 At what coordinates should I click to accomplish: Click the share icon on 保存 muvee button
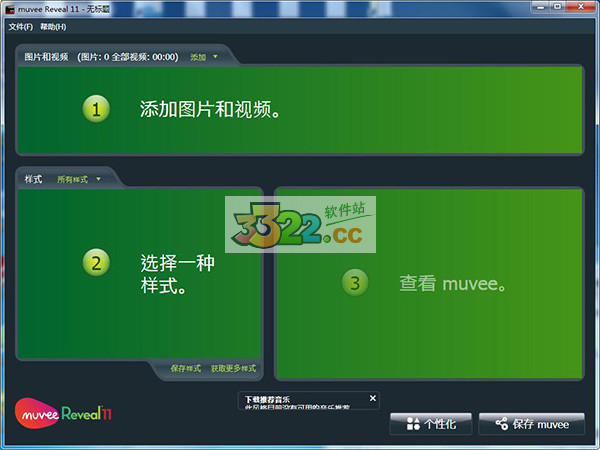tap(502, 424)
